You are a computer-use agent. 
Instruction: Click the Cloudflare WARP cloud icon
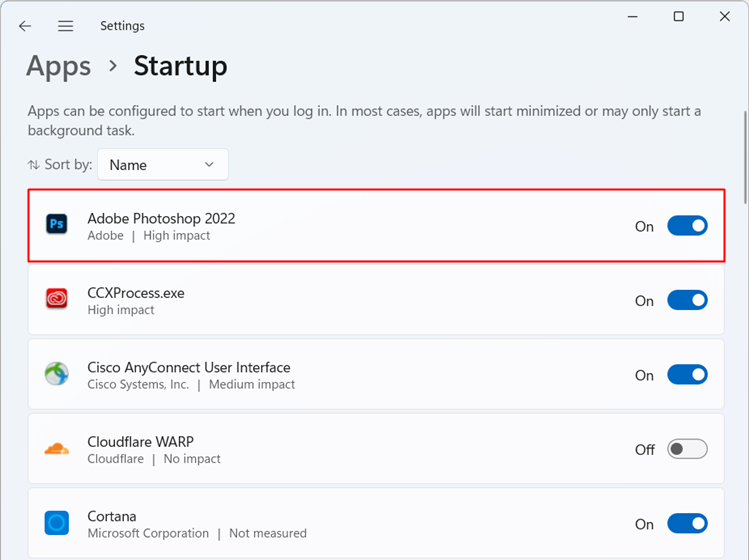(x=57, y=449)
